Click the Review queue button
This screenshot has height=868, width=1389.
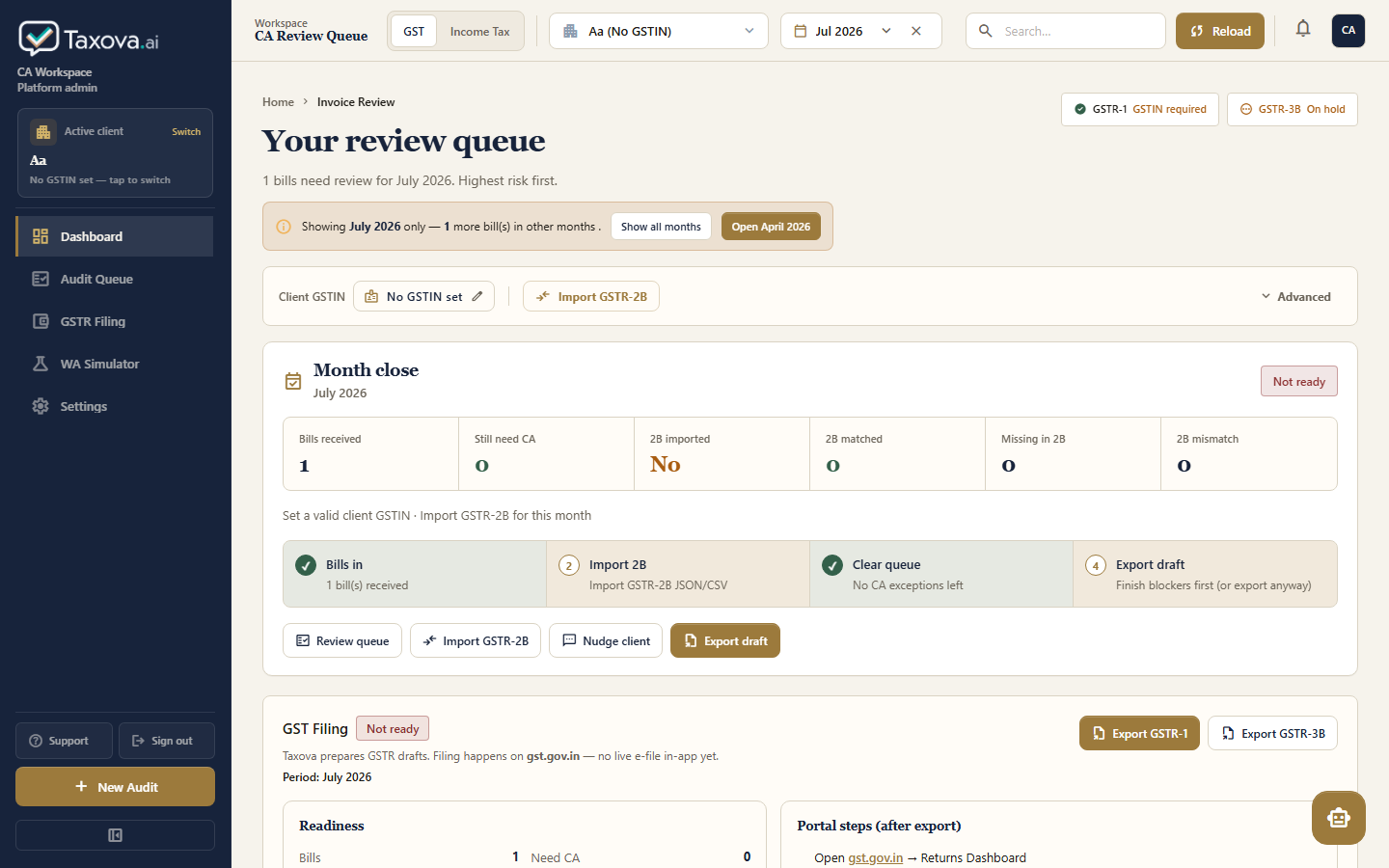(x=342, y=640)
